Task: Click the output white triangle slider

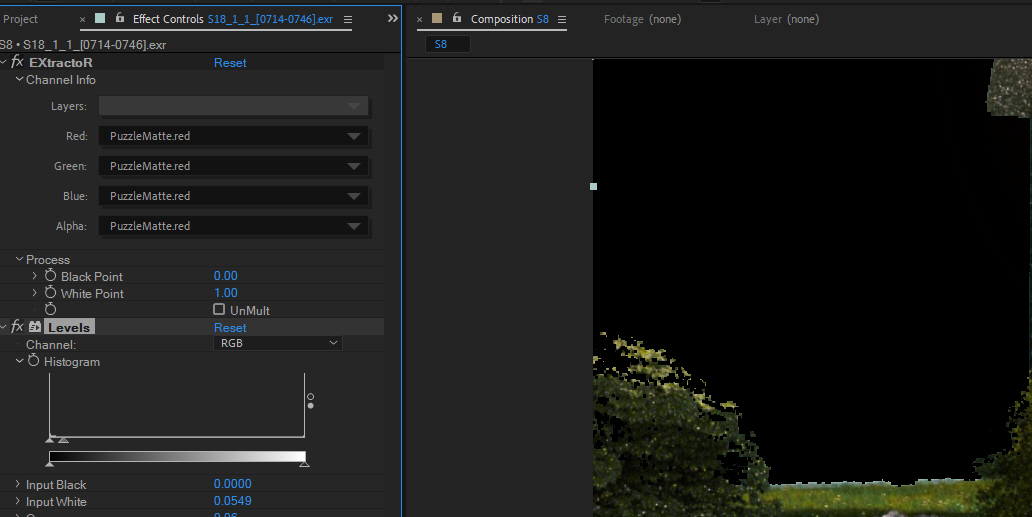Action: pos(304,464)
